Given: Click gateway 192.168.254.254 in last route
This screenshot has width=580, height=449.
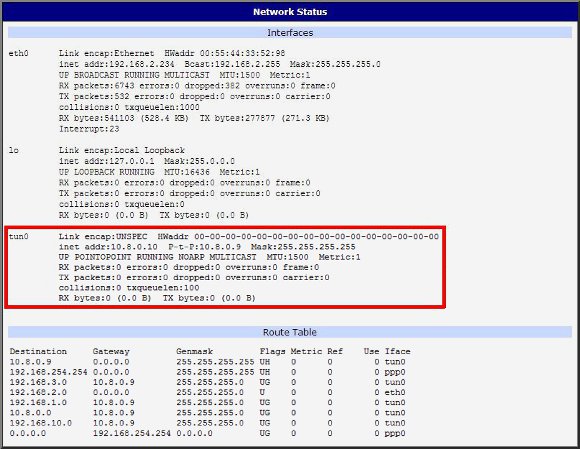Looking at the screenshot, I should 132,433.
